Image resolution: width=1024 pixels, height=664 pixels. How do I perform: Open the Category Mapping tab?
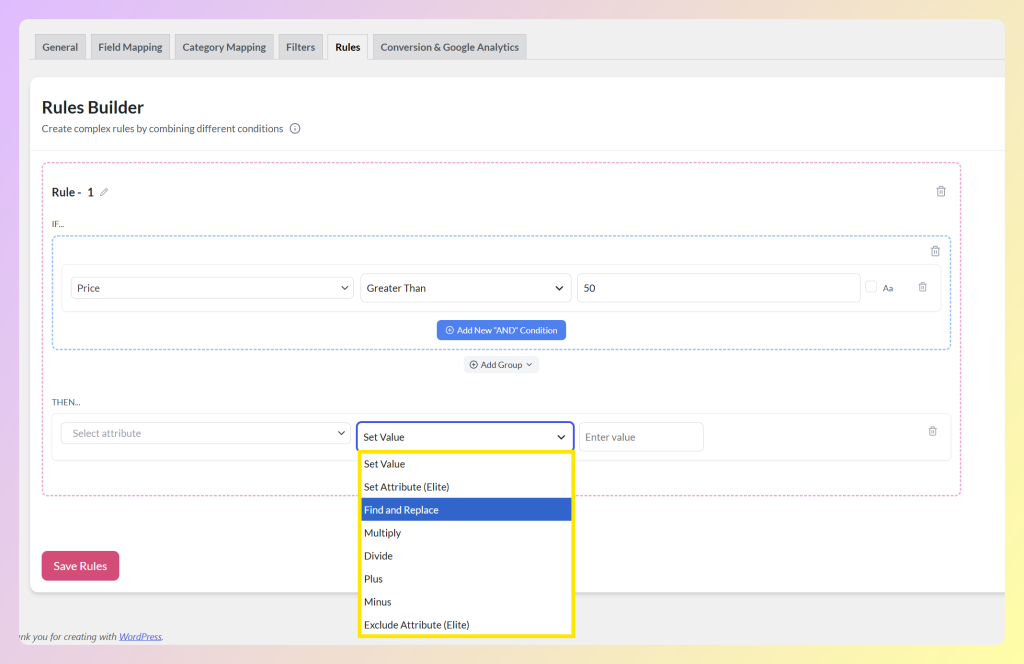click(224, 47)
